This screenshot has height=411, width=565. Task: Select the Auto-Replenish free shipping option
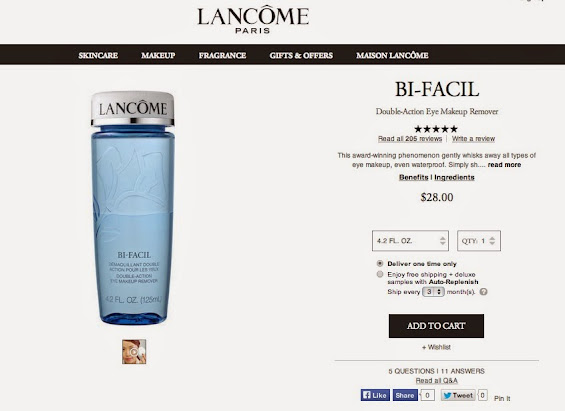(379, 274)
